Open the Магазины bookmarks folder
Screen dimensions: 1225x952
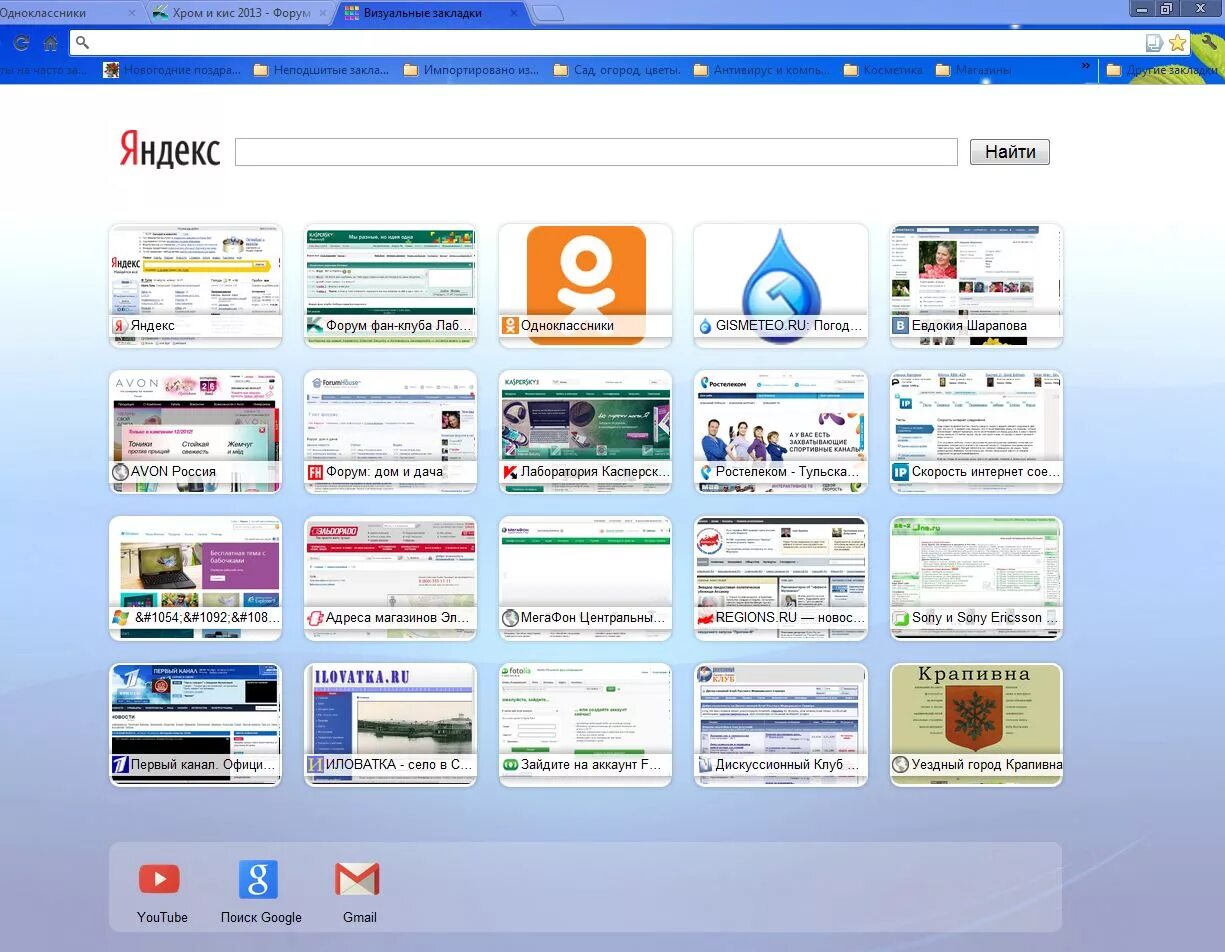pyautogui.click(x=973, y=70)
